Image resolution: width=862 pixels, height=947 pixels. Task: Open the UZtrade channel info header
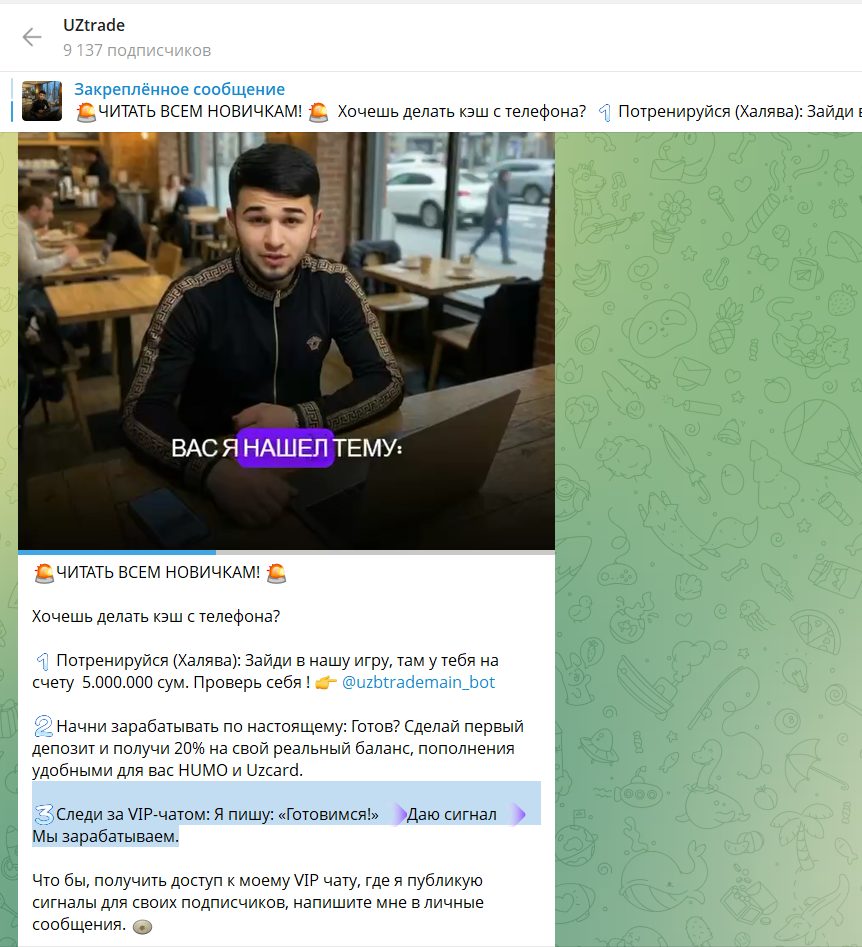(94, 25)
